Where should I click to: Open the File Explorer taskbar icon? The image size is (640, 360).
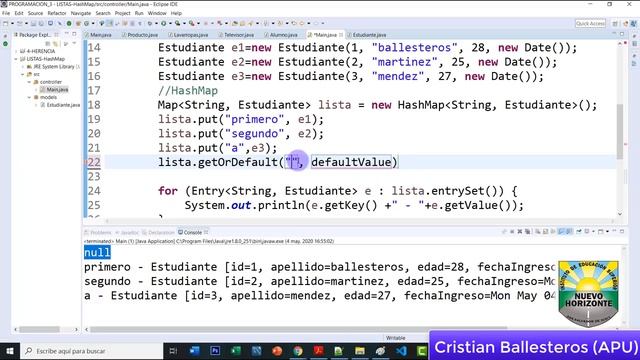[360, 351]
